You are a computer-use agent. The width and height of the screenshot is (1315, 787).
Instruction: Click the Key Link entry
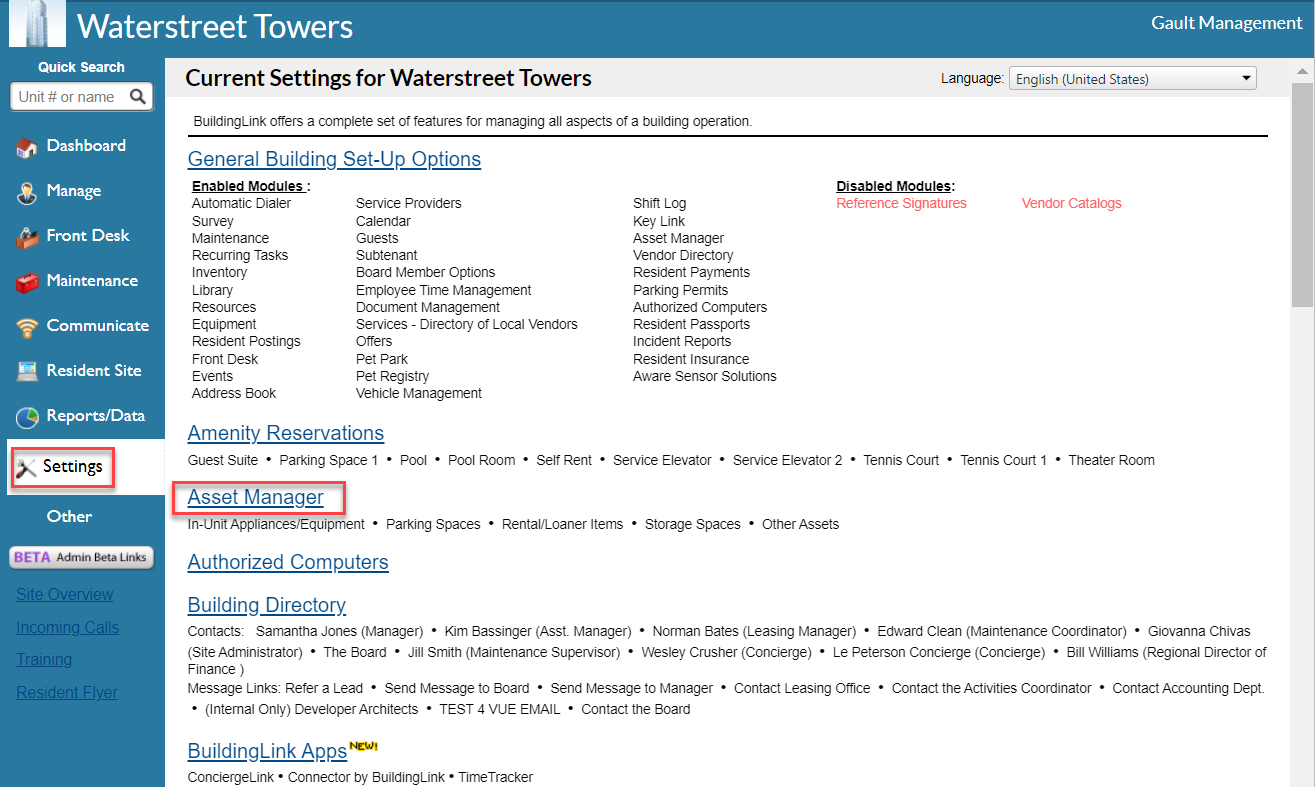pos(659,221)
